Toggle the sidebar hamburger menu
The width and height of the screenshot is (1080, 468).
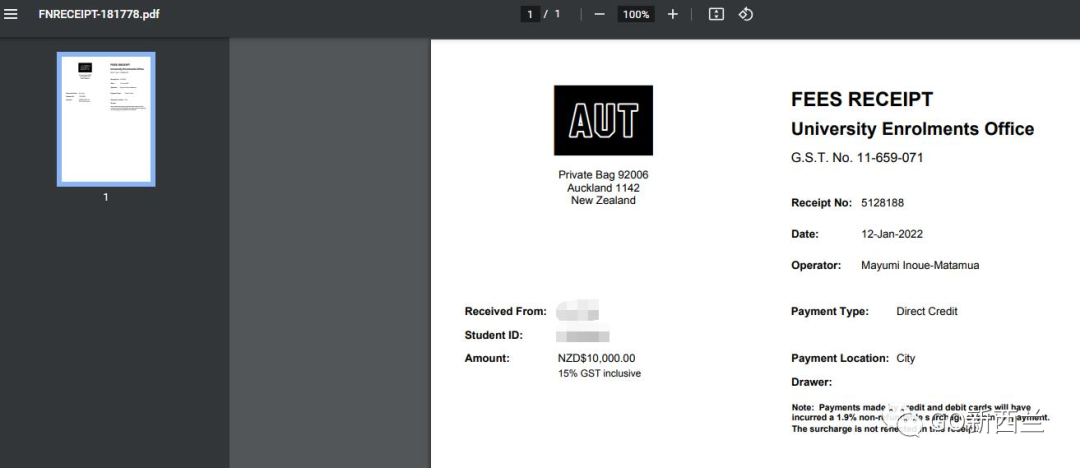click(x=11, y=14)
